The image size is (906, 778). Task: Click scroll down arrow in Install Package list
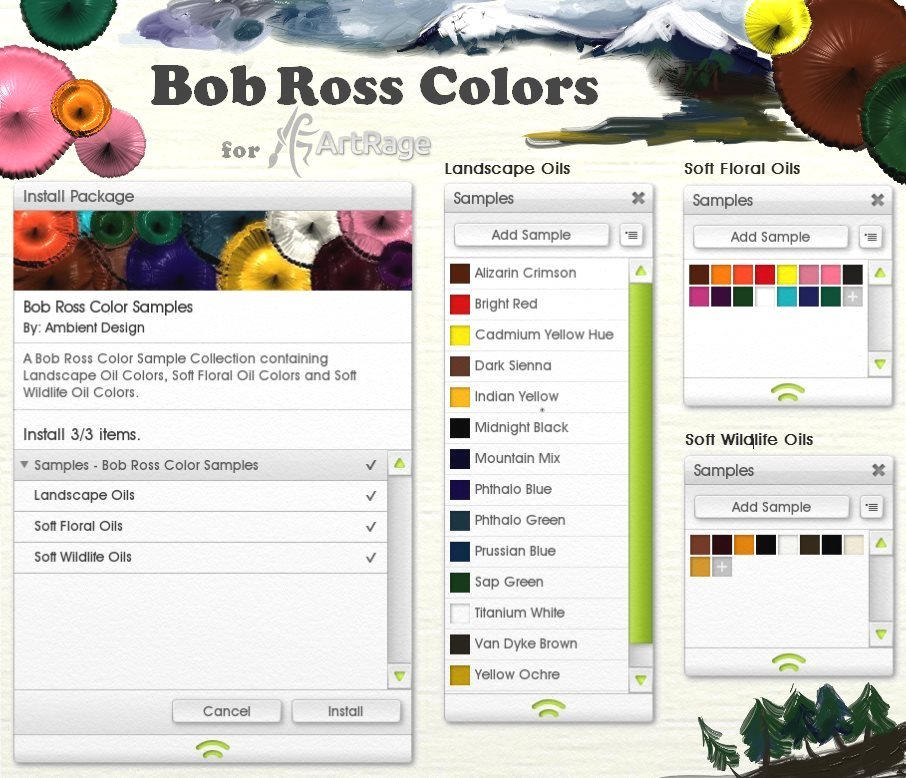pyautogui.click(x=399, y=675)
